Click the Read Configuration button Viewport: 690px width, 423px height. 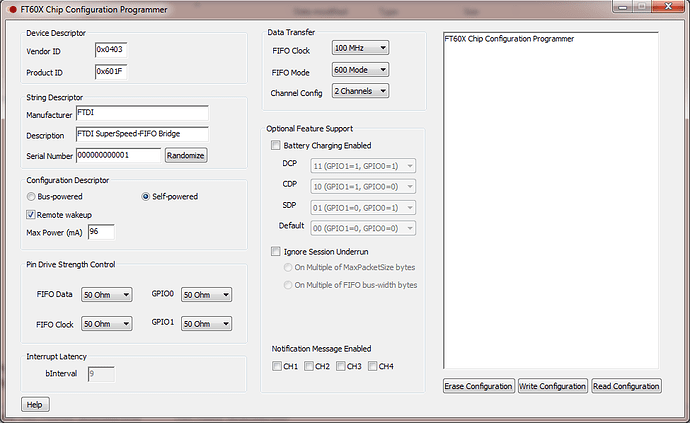[626, 386]
